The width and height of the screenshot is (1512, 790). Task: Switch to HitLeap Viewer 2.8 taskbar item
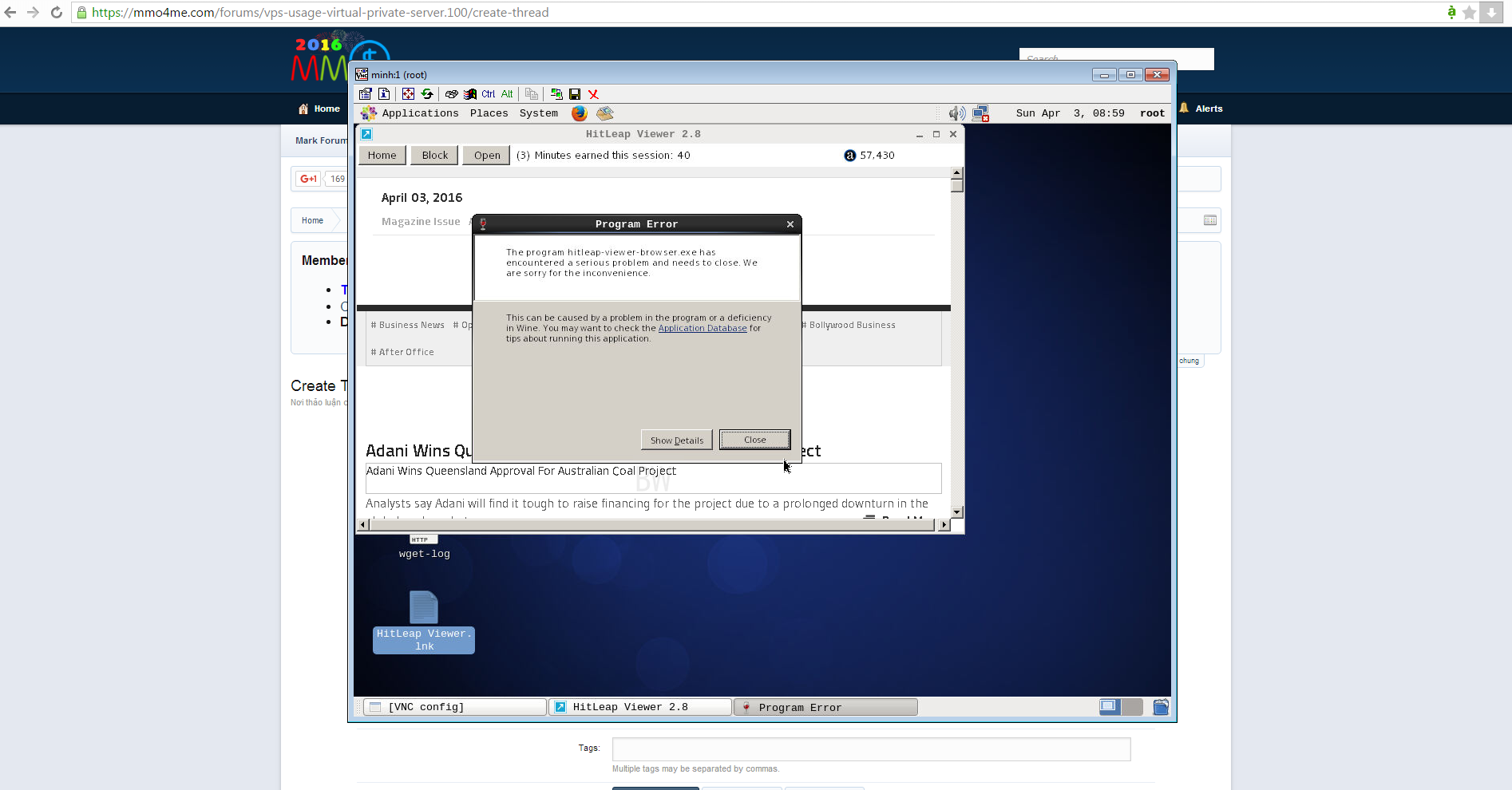640,707
